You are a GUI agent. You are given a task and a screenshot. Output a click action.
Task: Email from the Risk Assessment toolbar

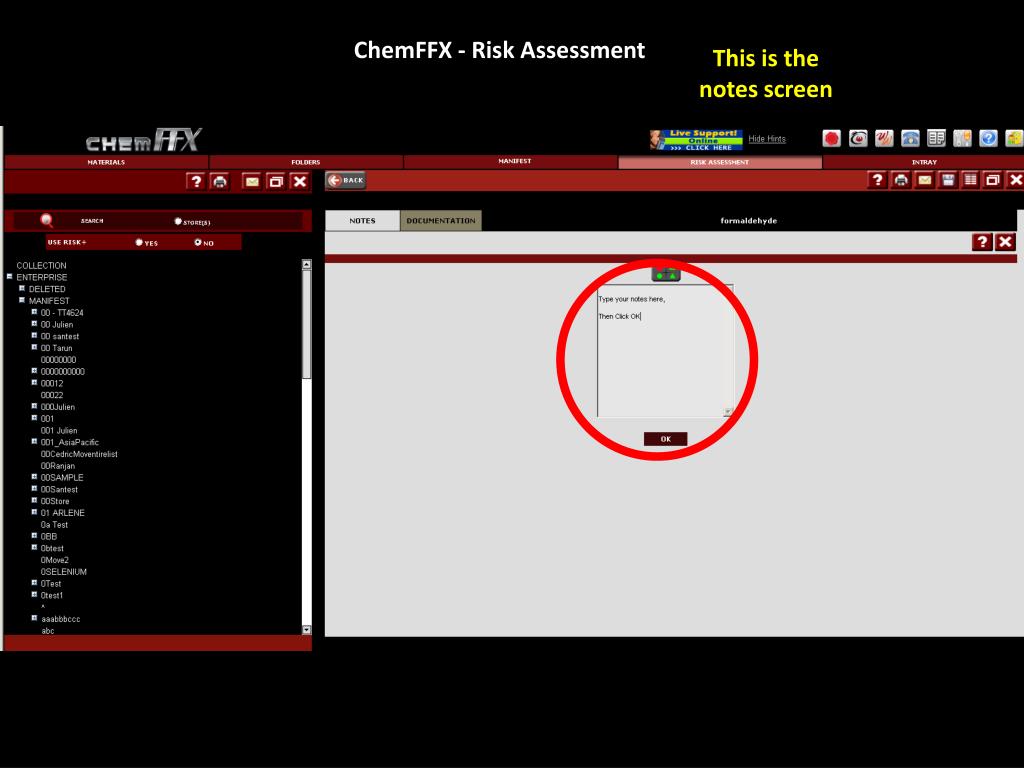(x=924, y=180)
